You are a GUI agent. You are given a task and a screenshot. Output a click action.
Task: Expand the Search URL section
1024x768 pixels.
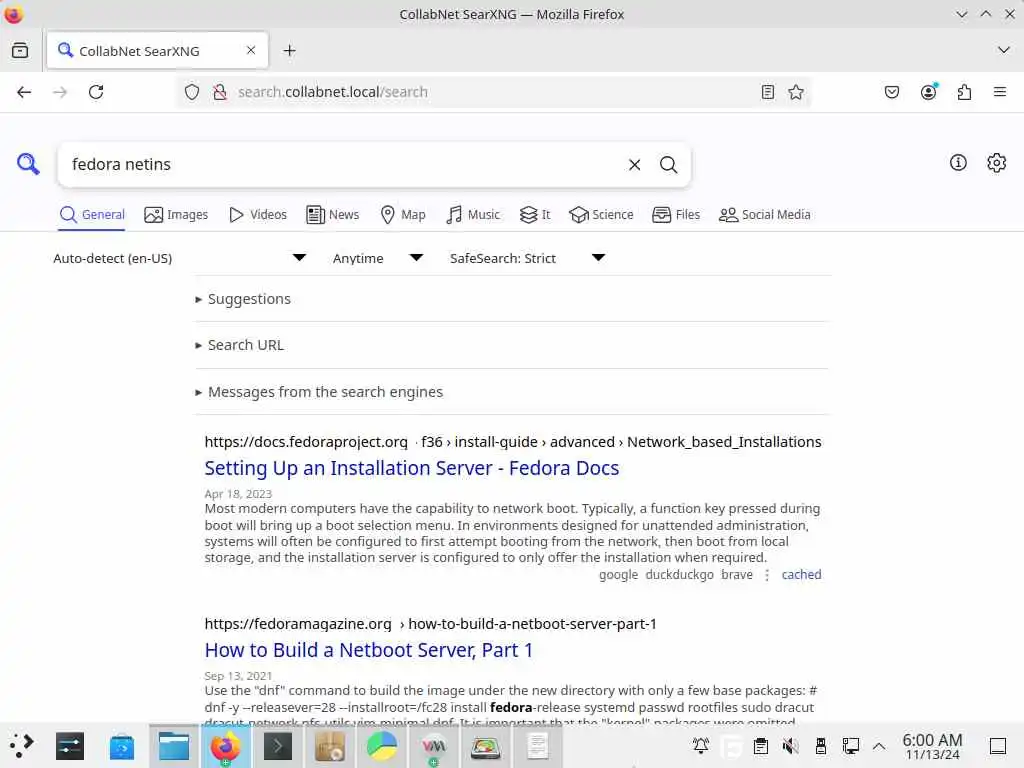coord(246,345)
